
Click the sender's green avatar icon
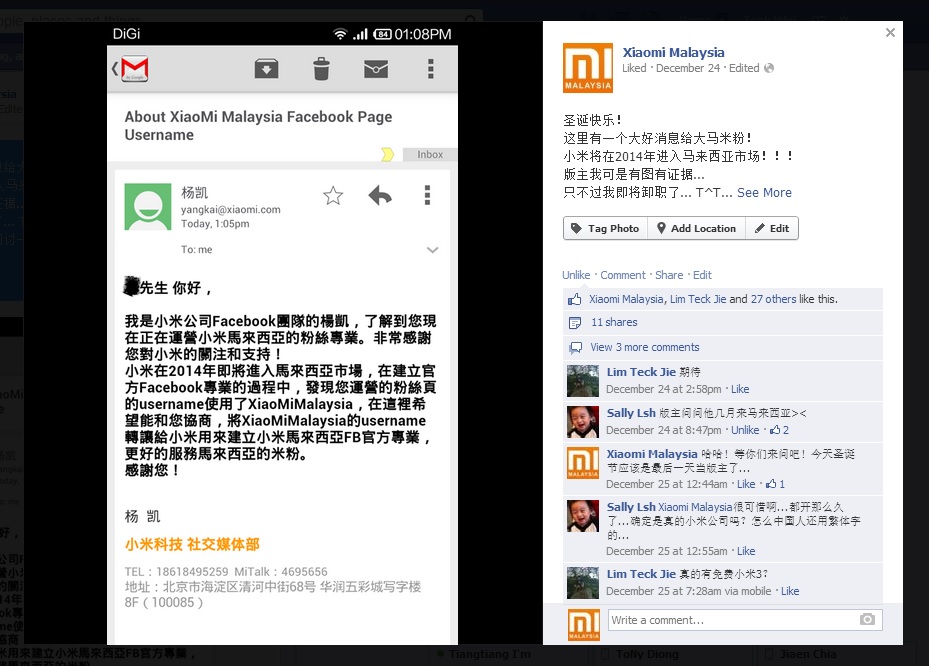pyautogui.click(x=148, y=206)
